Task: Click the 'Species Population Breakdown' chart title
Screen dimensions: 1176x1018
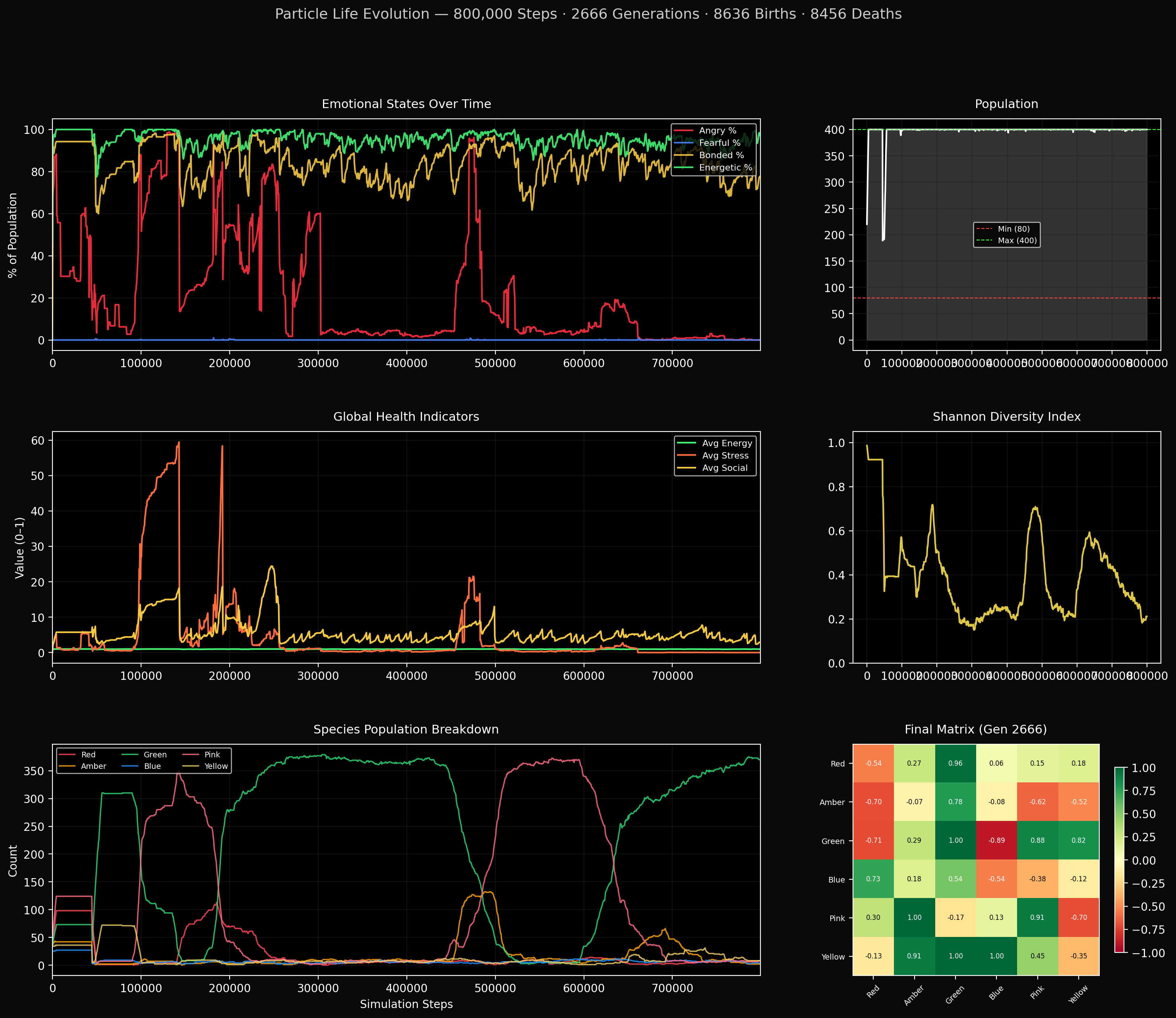Action: point(406,730)
